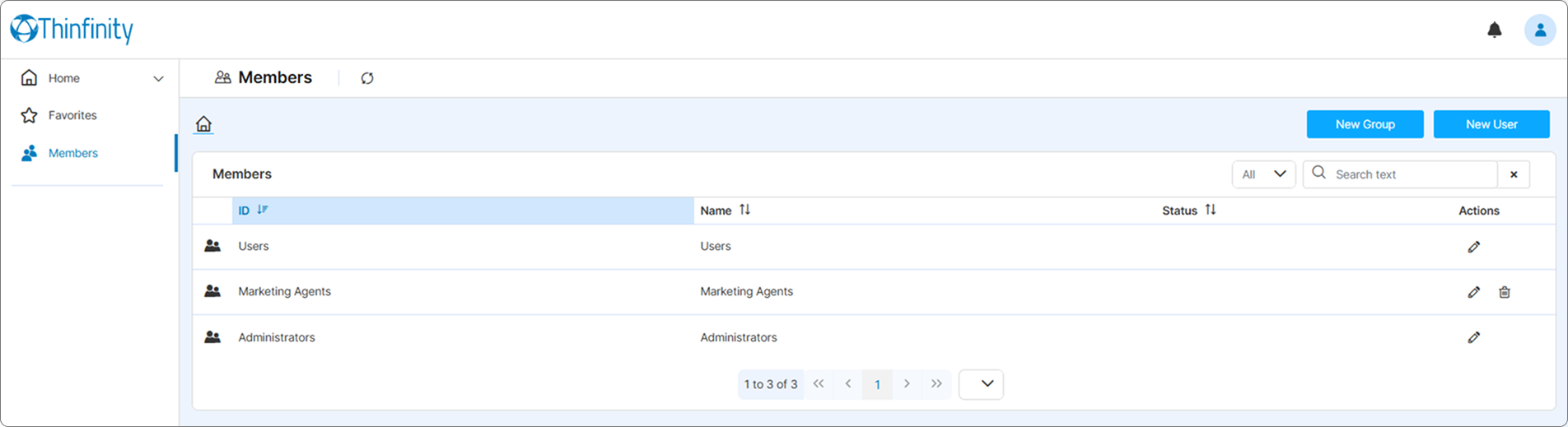The image size is (1568, 427).
Task: Edit the Users group
Action: coord(1474,247)
